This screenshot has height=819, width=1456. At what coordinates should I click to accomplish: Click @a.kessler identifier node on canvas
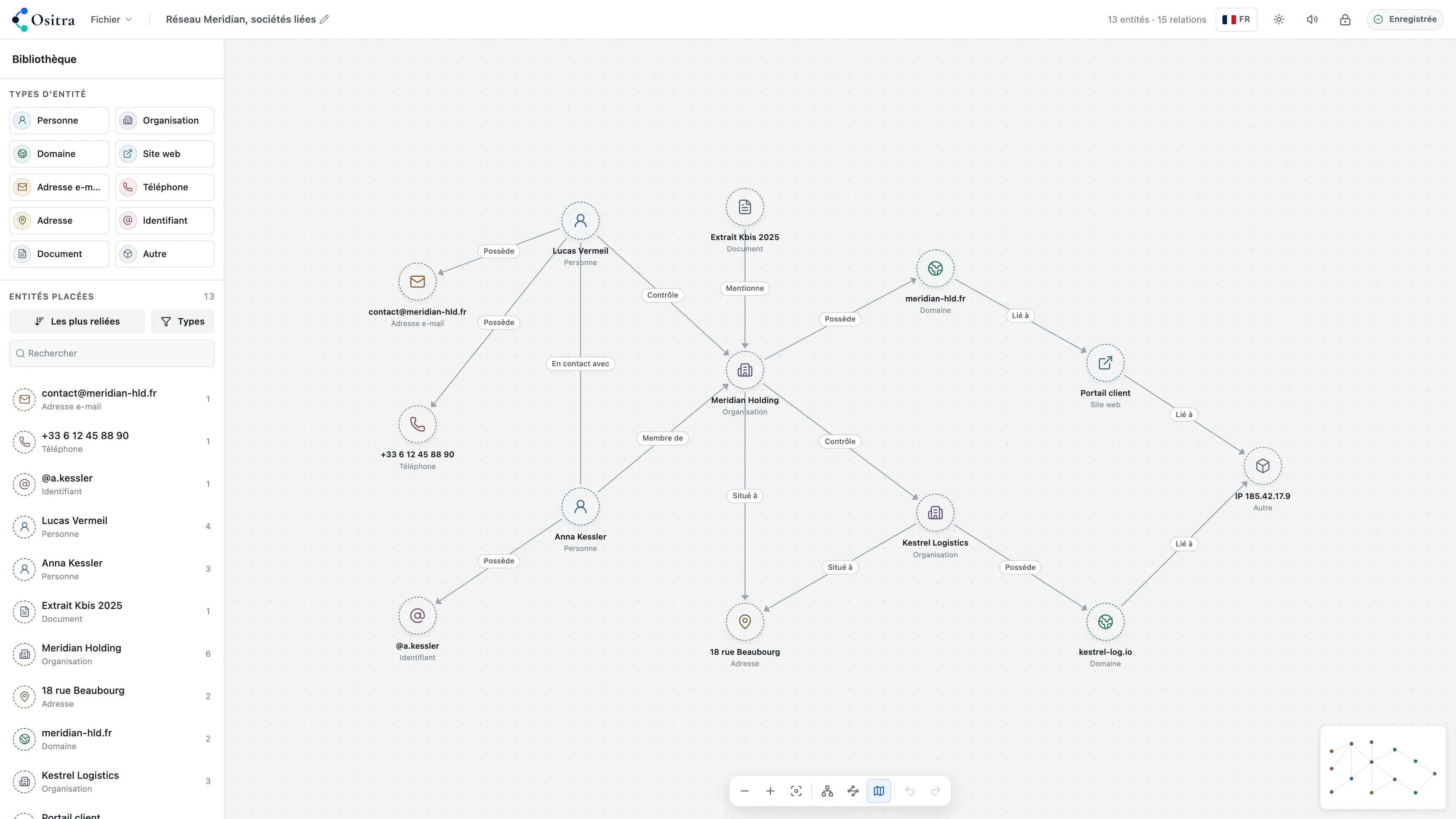click(x=417, y=615)
